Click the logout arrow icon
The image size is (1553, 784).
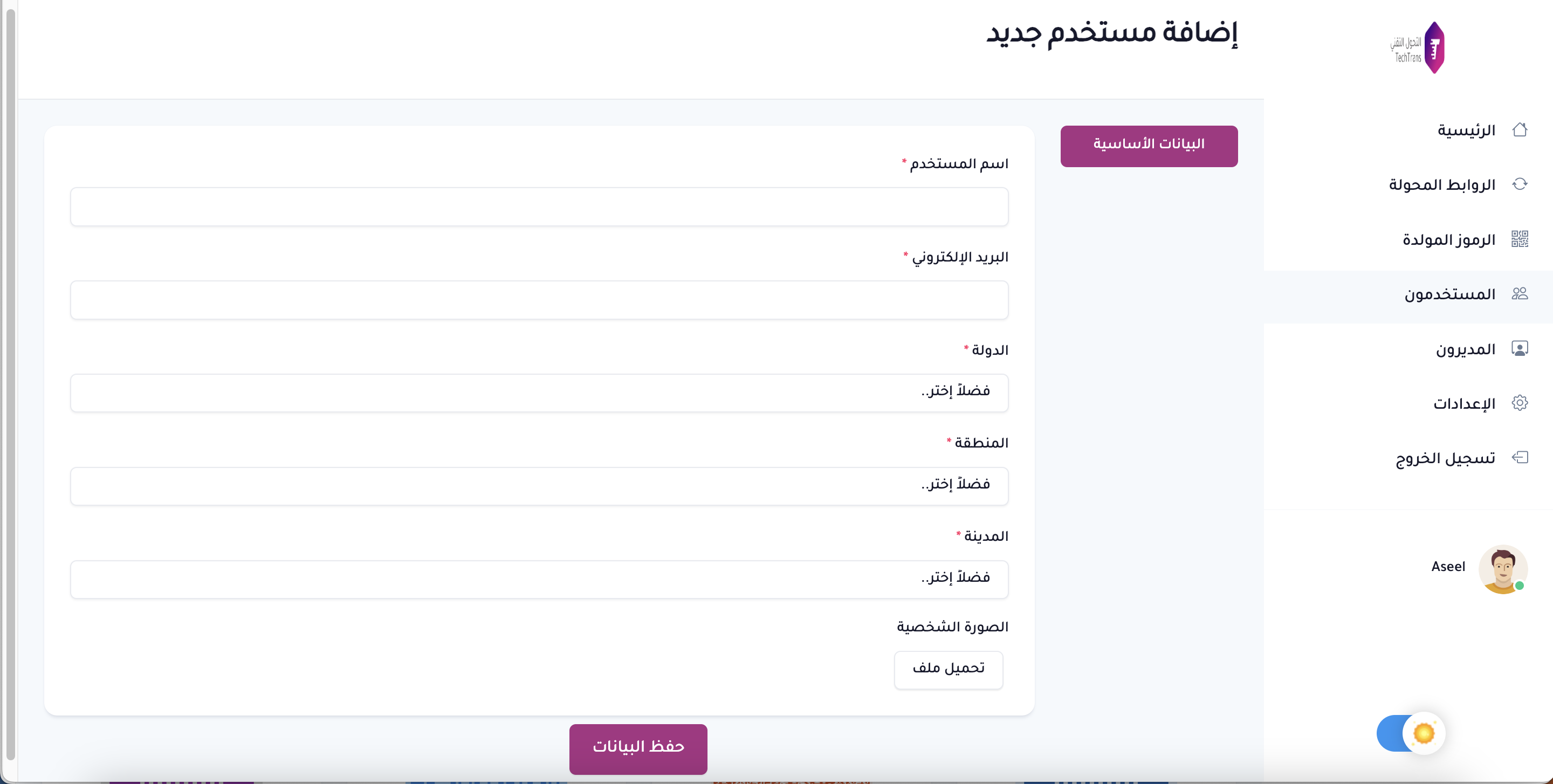[x=1519, y=457]
